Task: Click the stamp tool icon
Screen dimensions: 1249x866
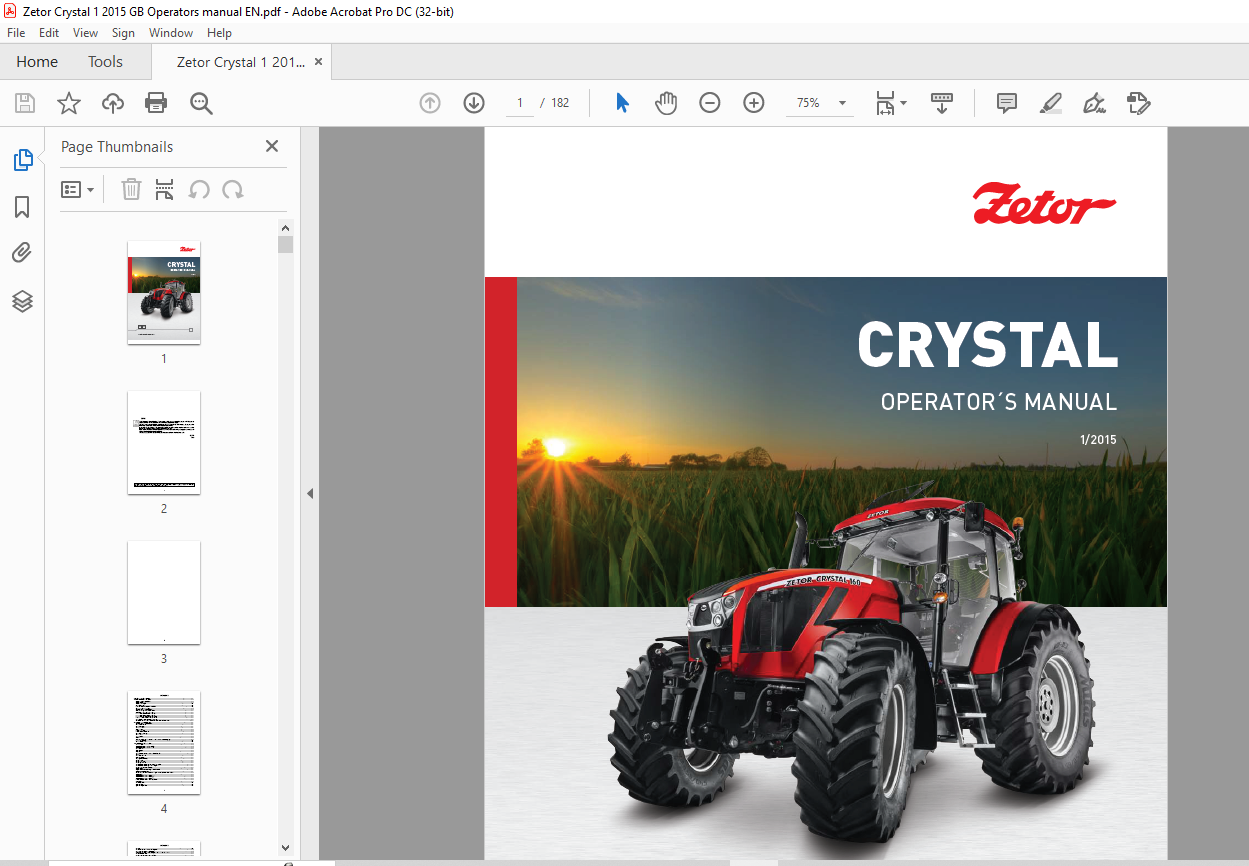Action: coord(1138,103)
